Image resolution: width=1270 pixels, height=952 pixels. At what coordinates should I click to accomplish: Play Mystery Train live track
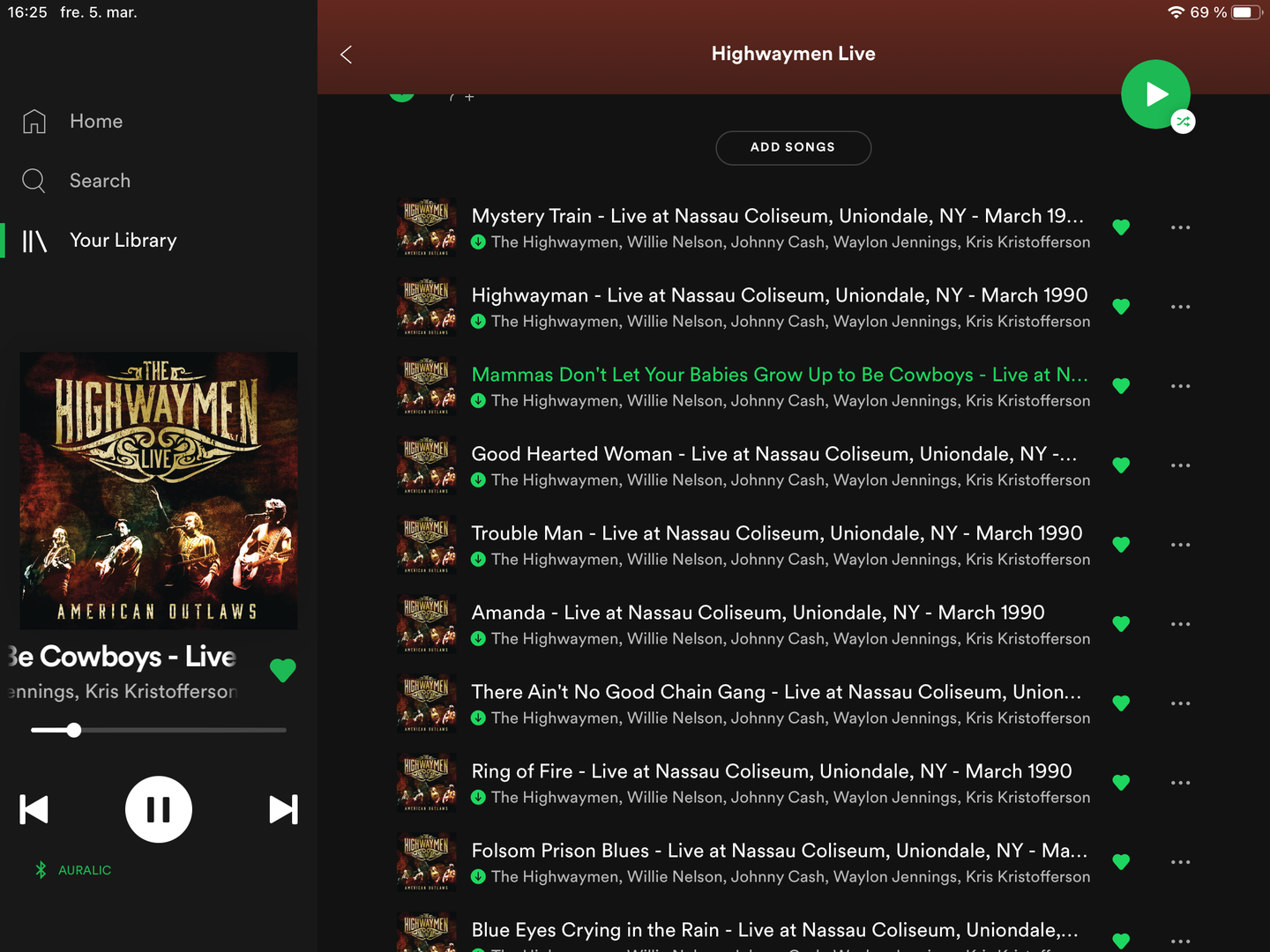[x=777, y=216]
